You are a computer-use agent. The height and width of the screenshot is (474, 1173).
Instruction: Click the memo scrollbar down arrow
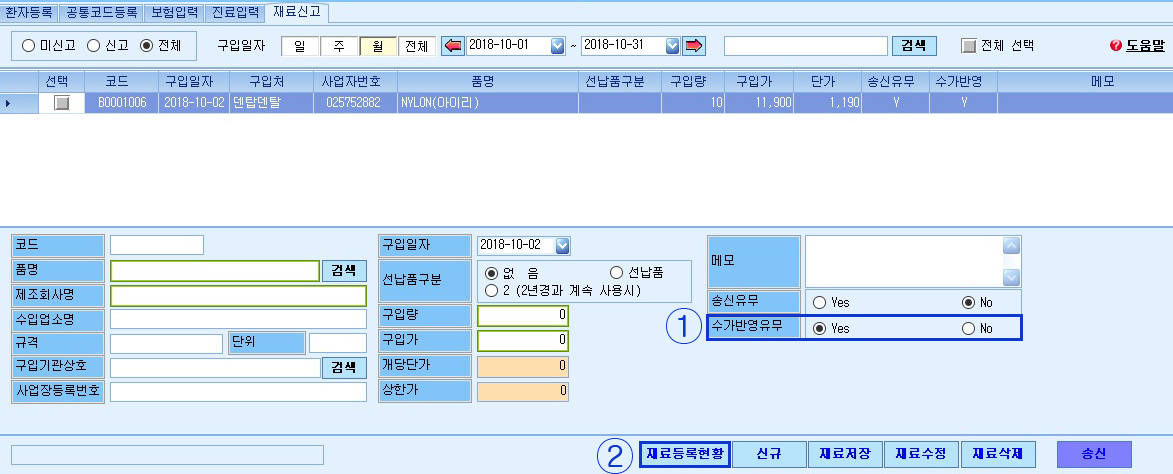coord(1011,277)
